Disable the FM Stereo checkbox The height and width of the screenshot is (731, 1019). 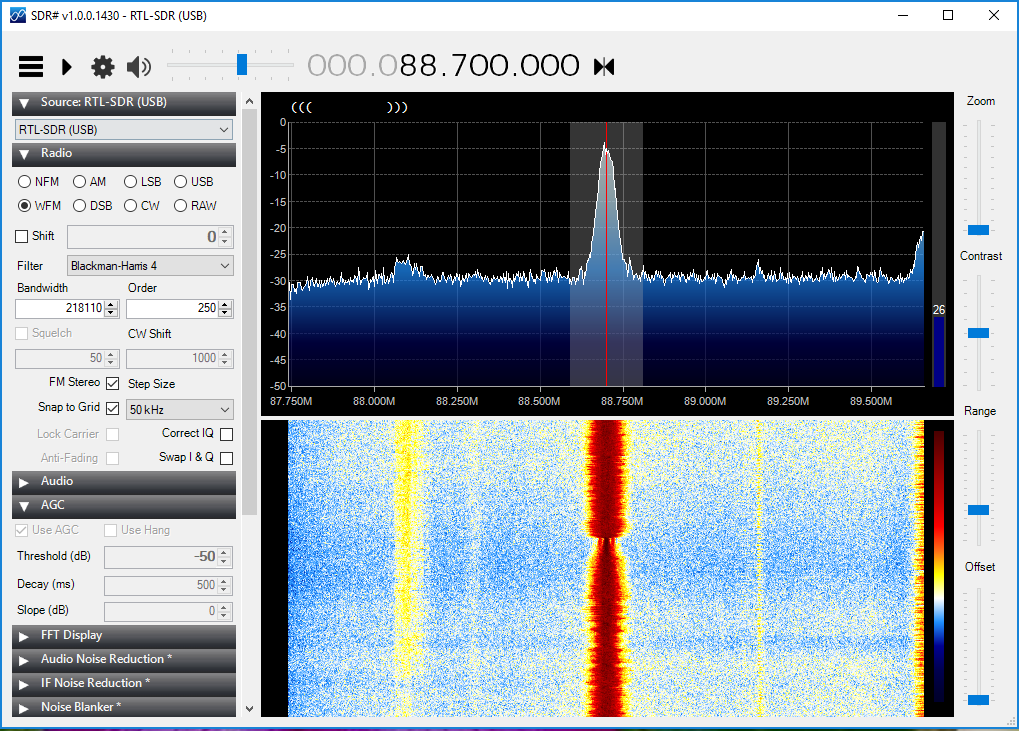click(x=112, y=383)
